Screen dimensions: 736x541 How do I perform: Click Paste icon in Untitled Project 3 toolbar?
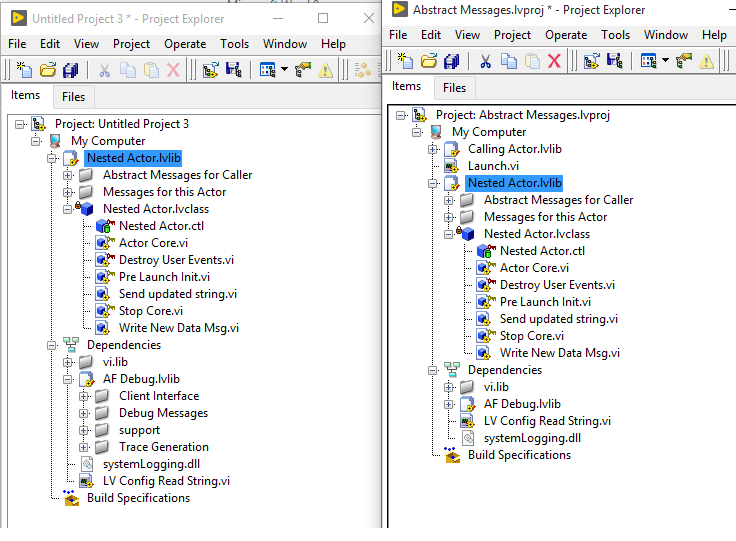point(151,70)
